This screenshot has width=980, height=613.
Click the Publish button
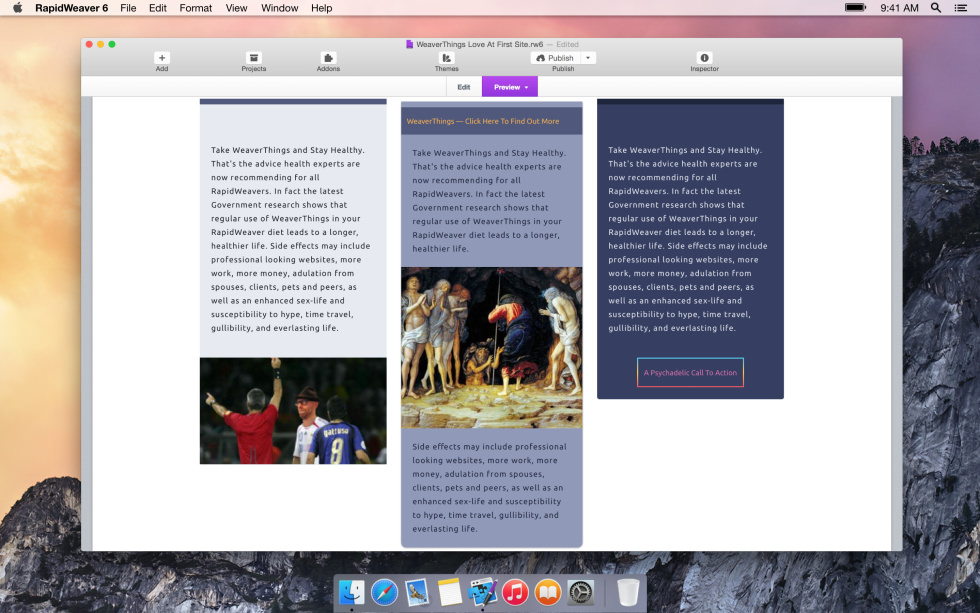coord(555,58)
